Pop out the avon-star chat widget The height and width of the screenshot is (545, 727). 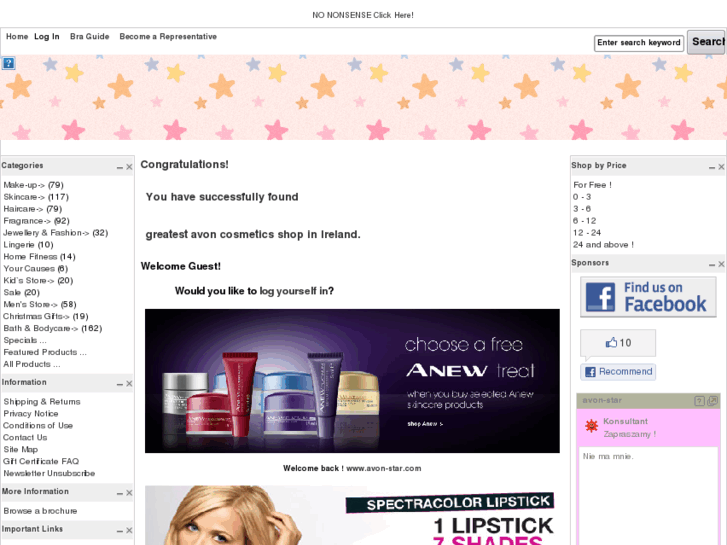(x=713, y=401)
